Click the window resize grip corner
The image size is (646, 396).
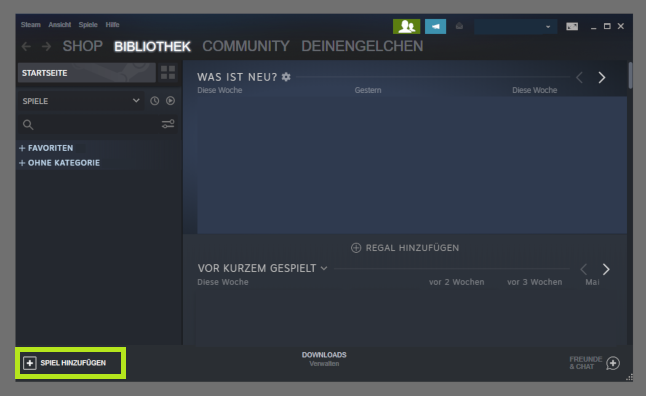coord(629,377)
